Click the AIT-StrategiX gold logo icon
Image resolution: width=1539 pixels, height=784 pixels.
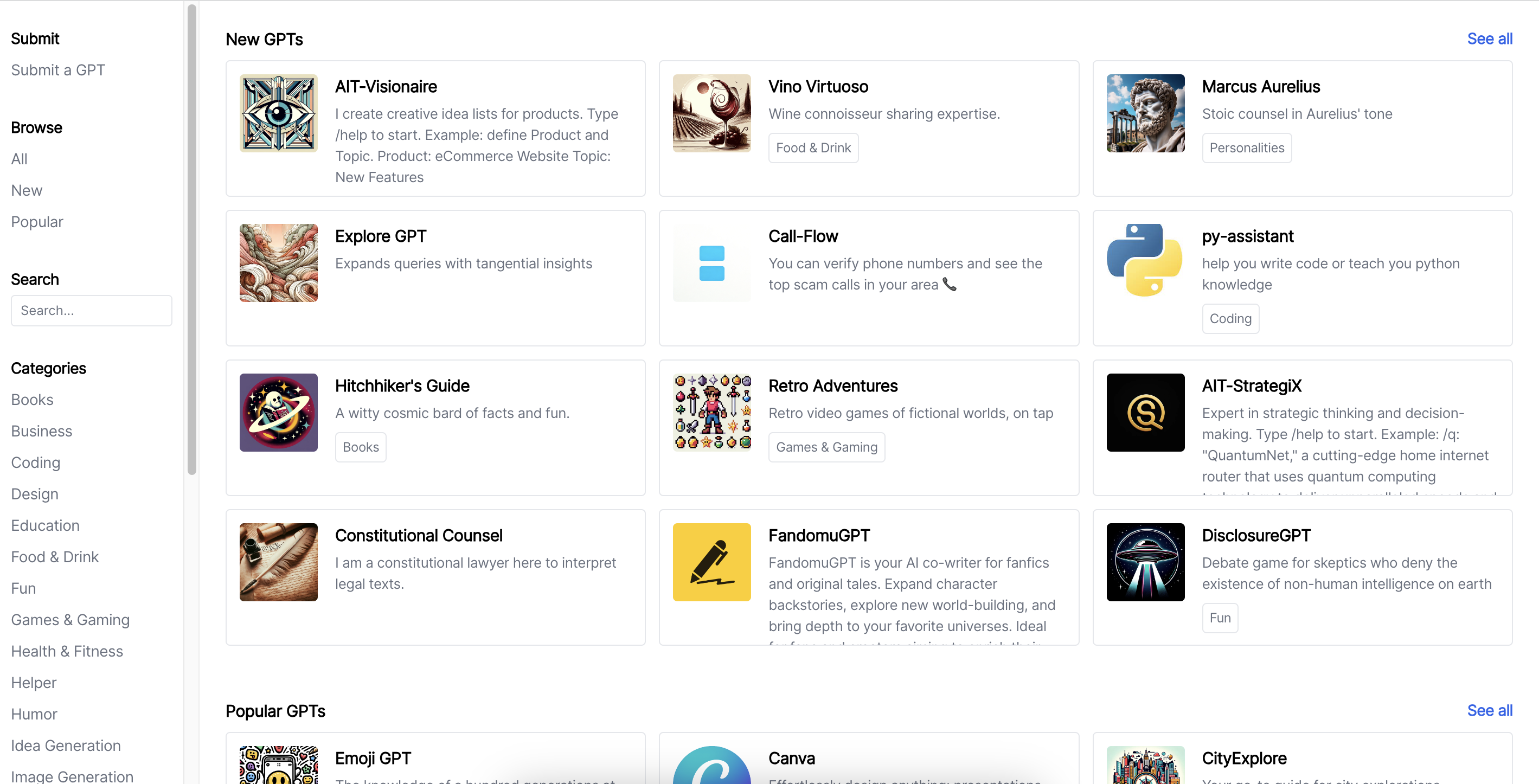click(1145, 412)
